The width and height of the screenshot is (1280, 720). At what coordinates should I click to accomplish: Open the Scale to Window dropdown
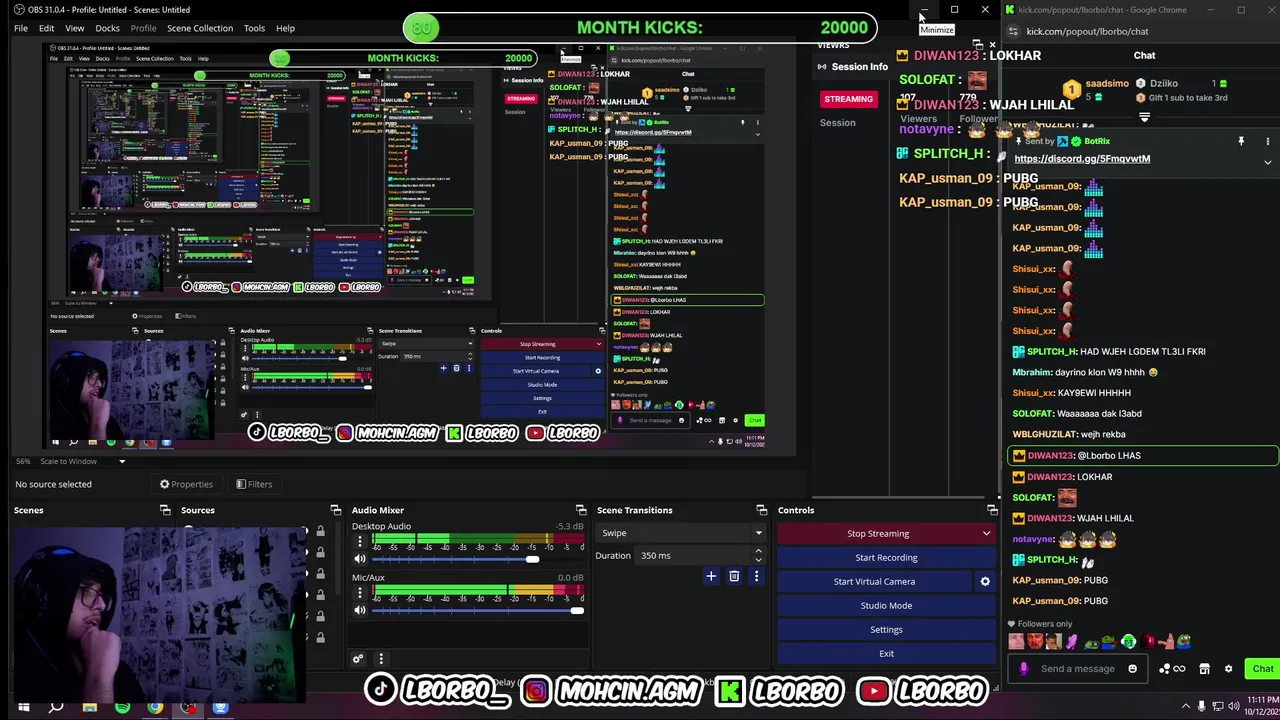coord(83,461)
